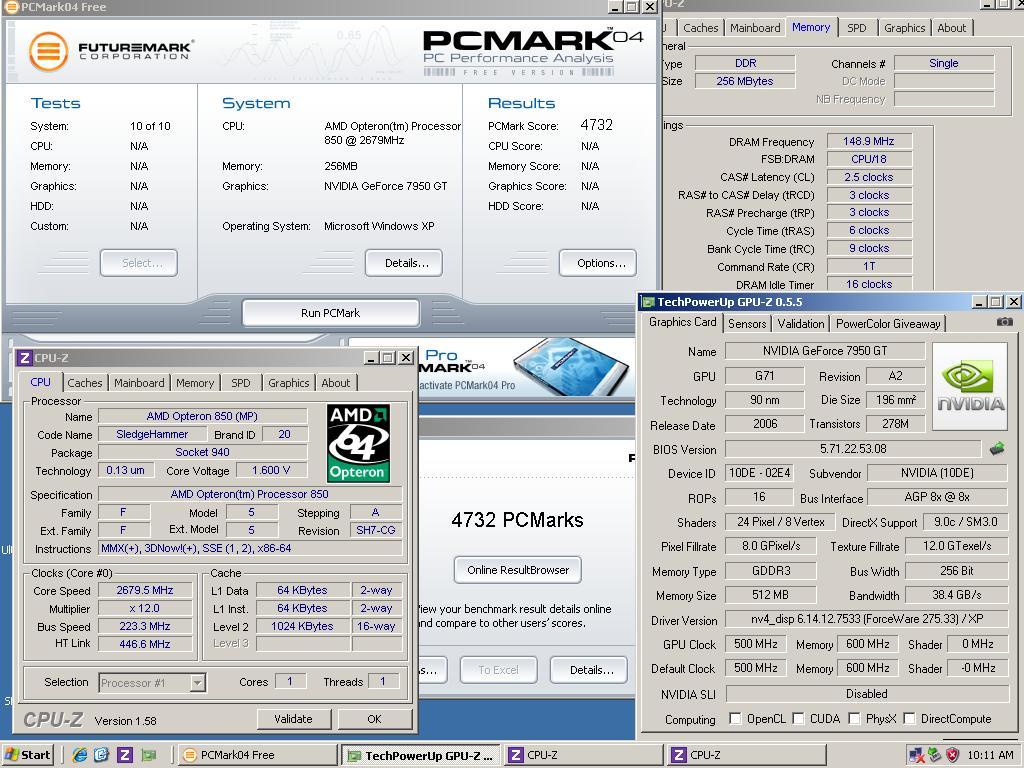Toggle the CUDA checkbox
Screen dimensions: 1024x768
798,718
